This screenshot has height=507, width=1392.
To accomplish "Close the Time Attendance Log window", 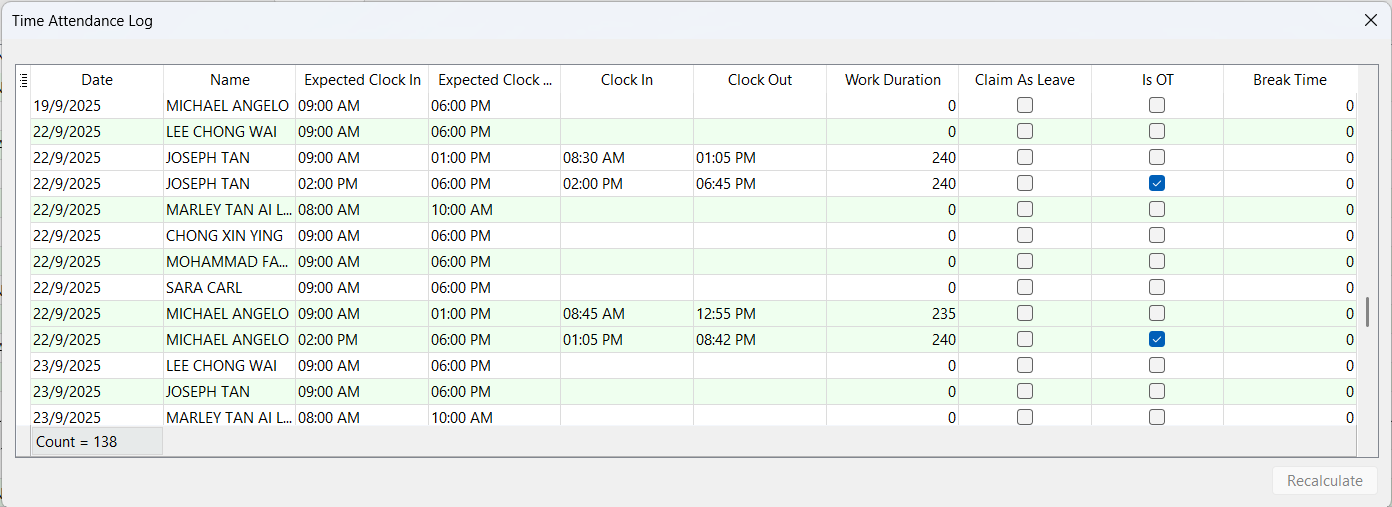I will coord(1370,20).
